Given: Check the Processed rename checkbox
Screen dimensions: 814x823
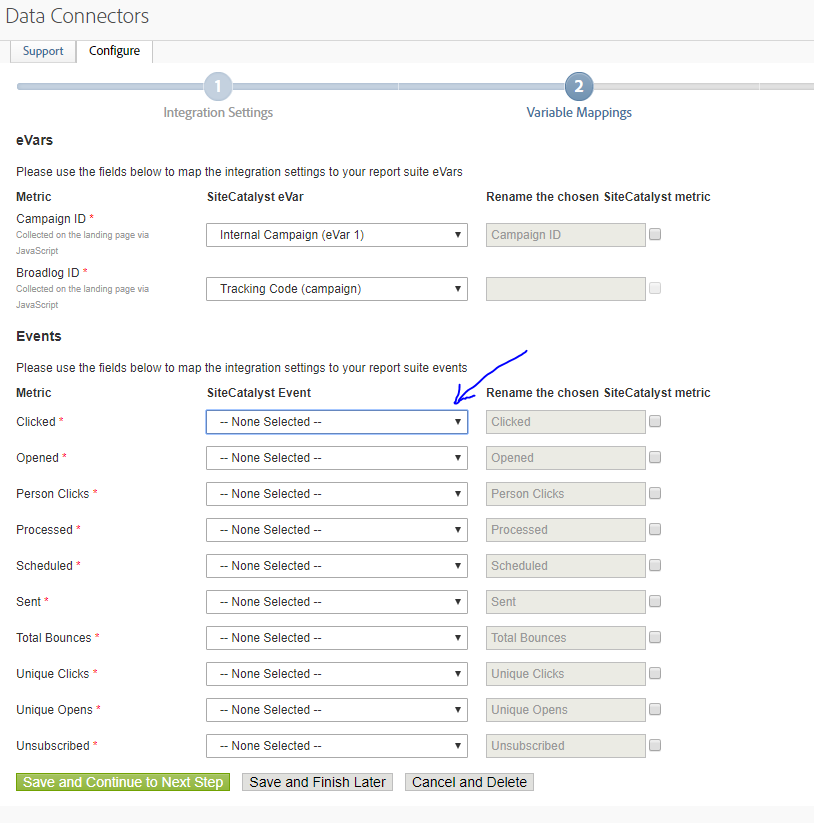Looking at the screenshot, I should [655, 530].
